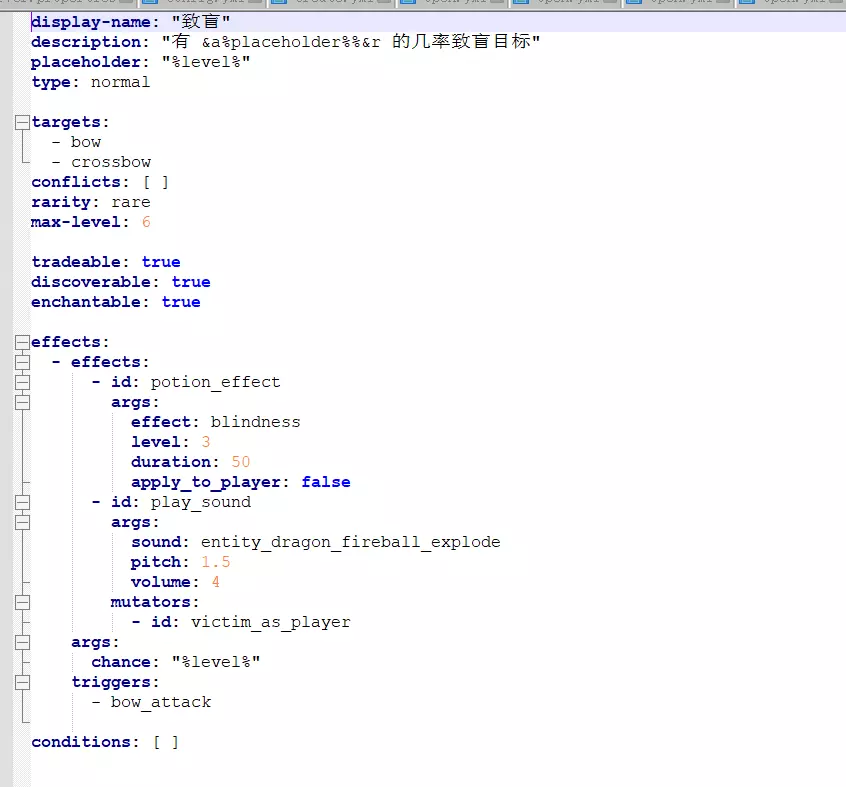The height and width of the screenshot is (787, 846).
Task: Click the "%level%" placeholder value
Action: 206,62
